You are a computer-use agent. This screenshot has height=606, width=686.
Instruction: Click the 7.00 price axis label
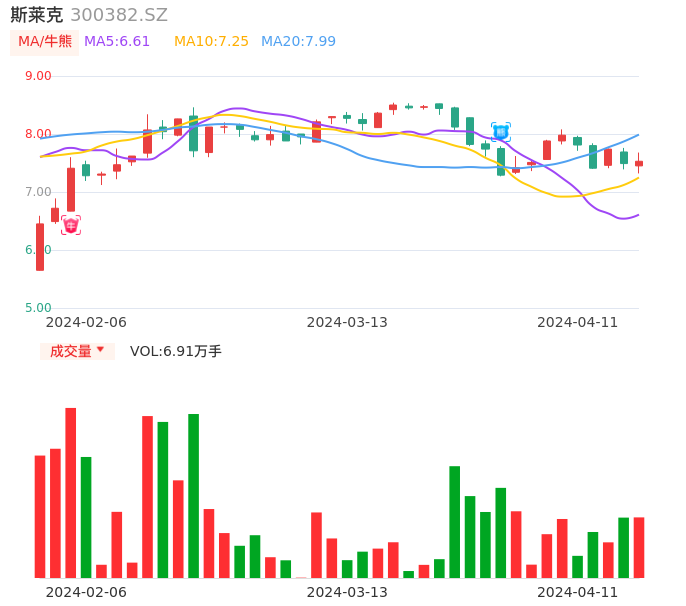(38, 192)
